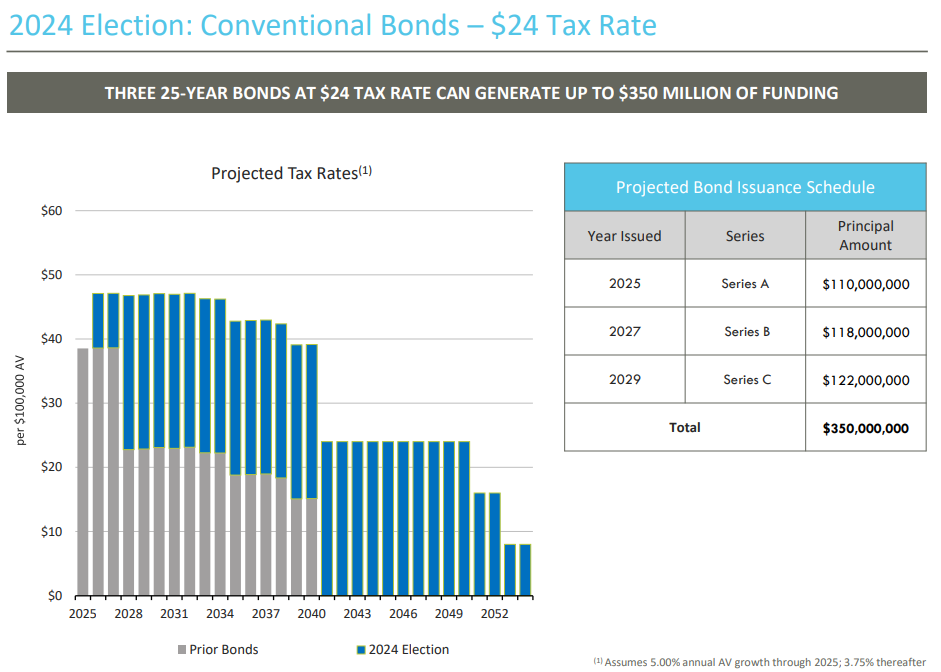Click the 'Total' row label
The width and height of the screenshot is (941, 672).
click(685, 427)
